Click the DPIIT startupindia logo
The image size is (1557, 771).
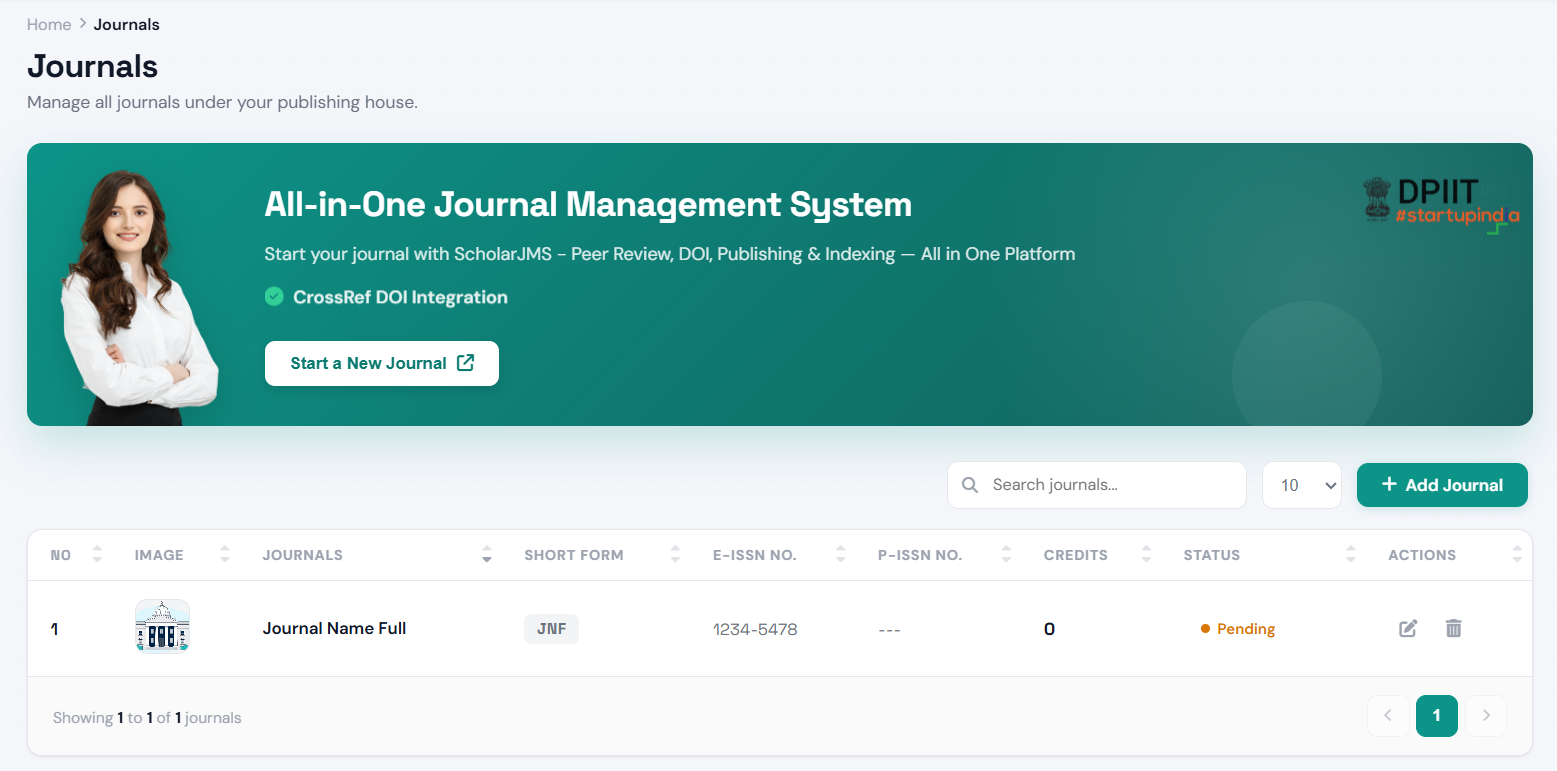1441,204
